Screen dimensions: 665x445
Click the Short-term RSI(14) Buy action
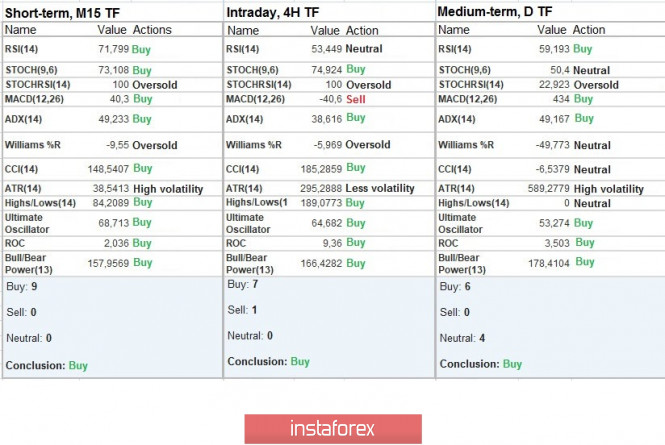142,49
